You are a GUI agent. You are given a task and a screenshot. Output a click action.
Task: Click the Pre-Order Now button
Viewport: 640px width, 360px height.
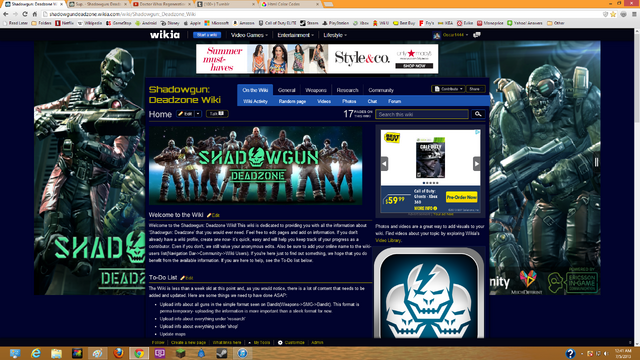pos(461,197)
